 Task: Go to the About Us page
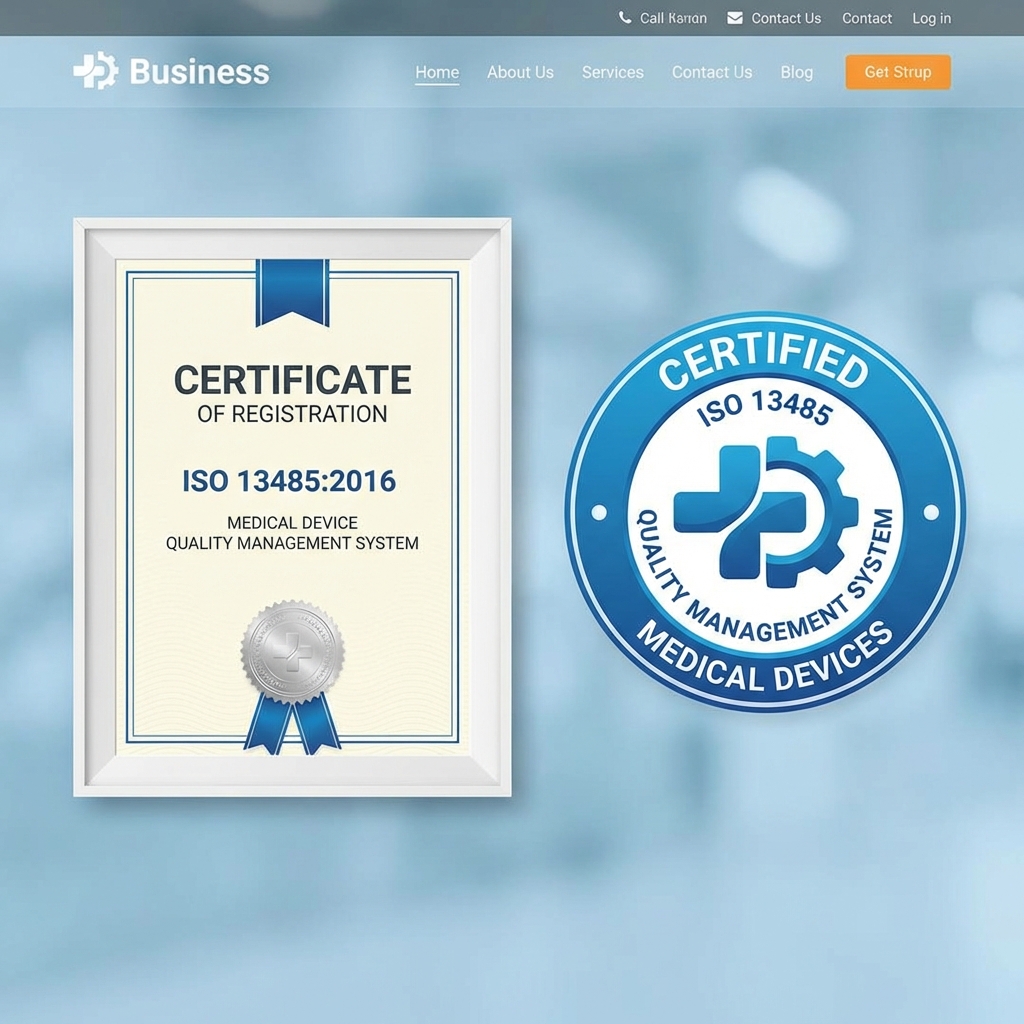(520, 72)
